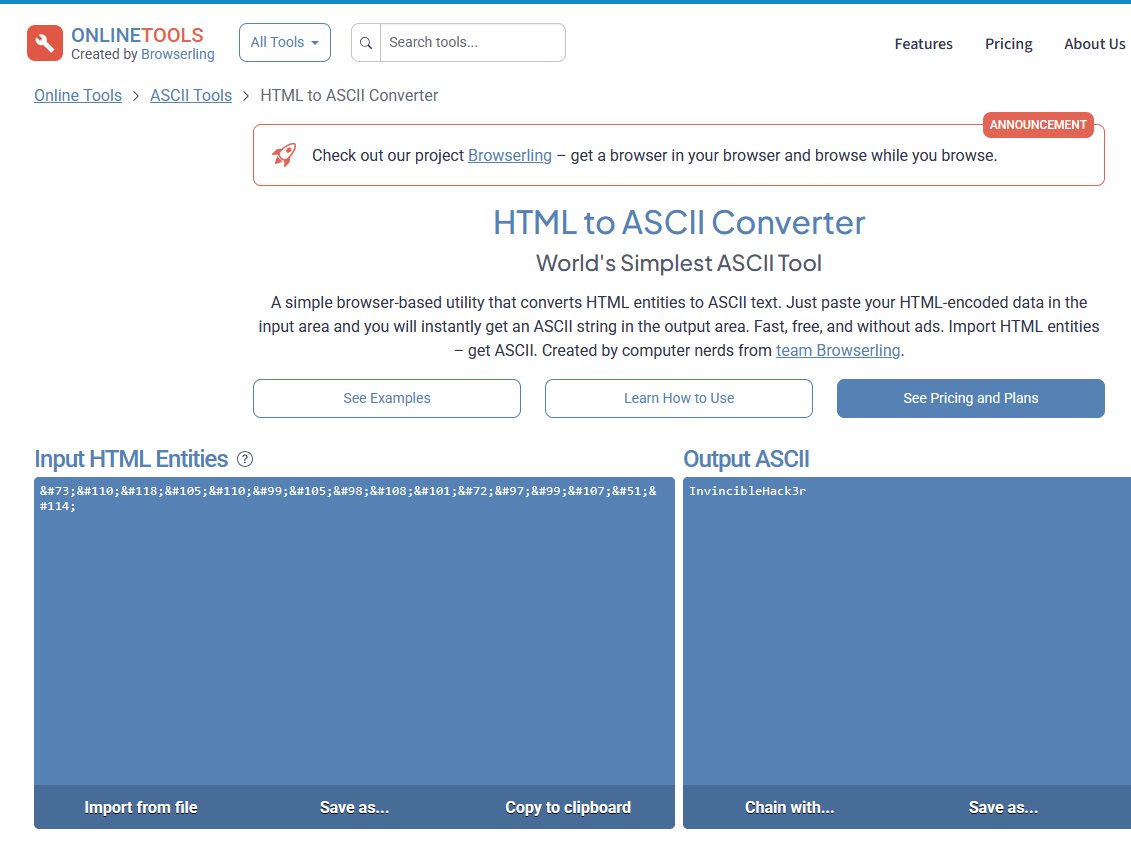This screenshot has width=1131, height=853.
Task: Click Copy to clipboard under input
Action: click(568, 808)
